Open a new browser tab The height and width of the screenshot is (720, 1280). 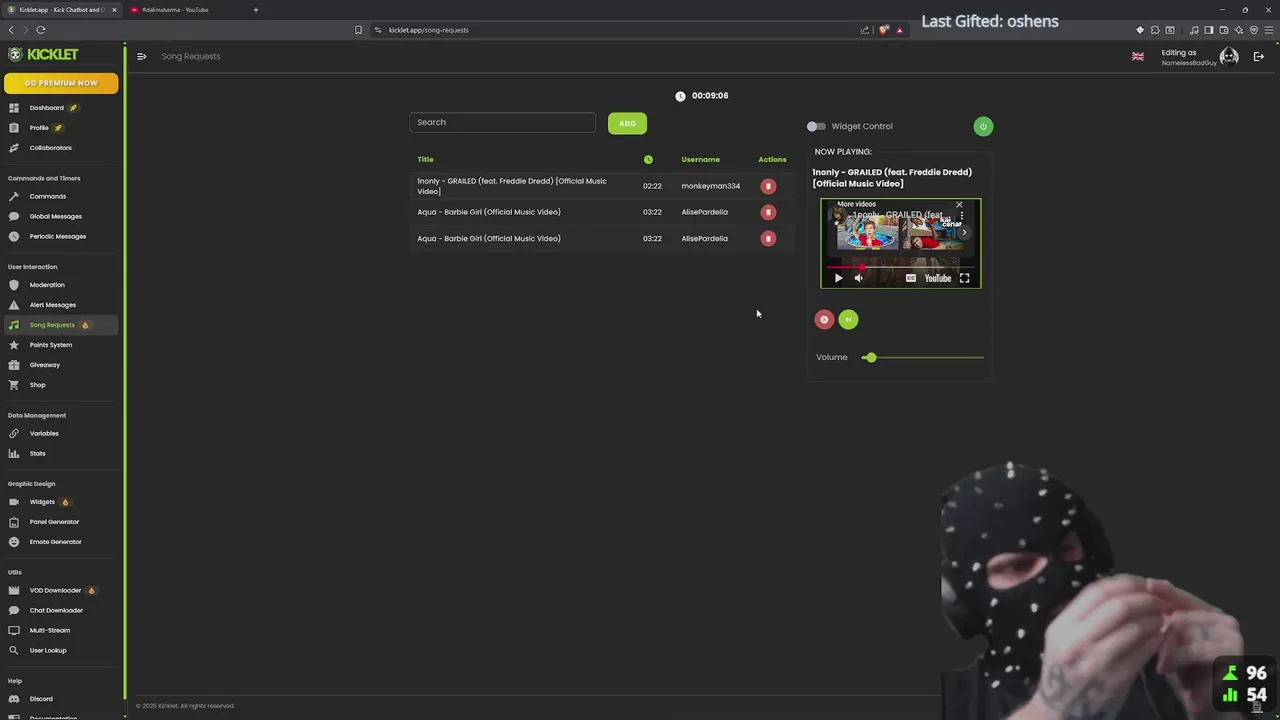coord(255,10)
